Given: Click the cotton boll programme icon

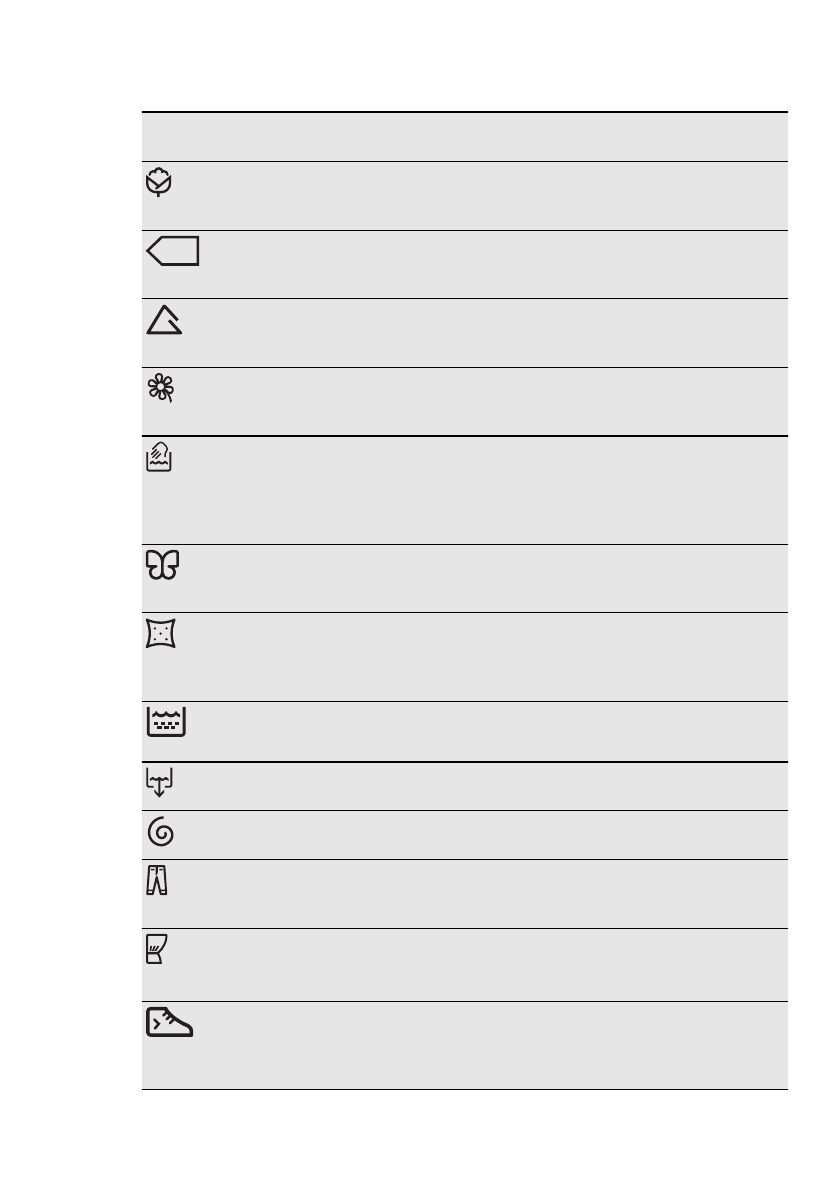Looking at the screenshot, I should [x=159, y=183].
